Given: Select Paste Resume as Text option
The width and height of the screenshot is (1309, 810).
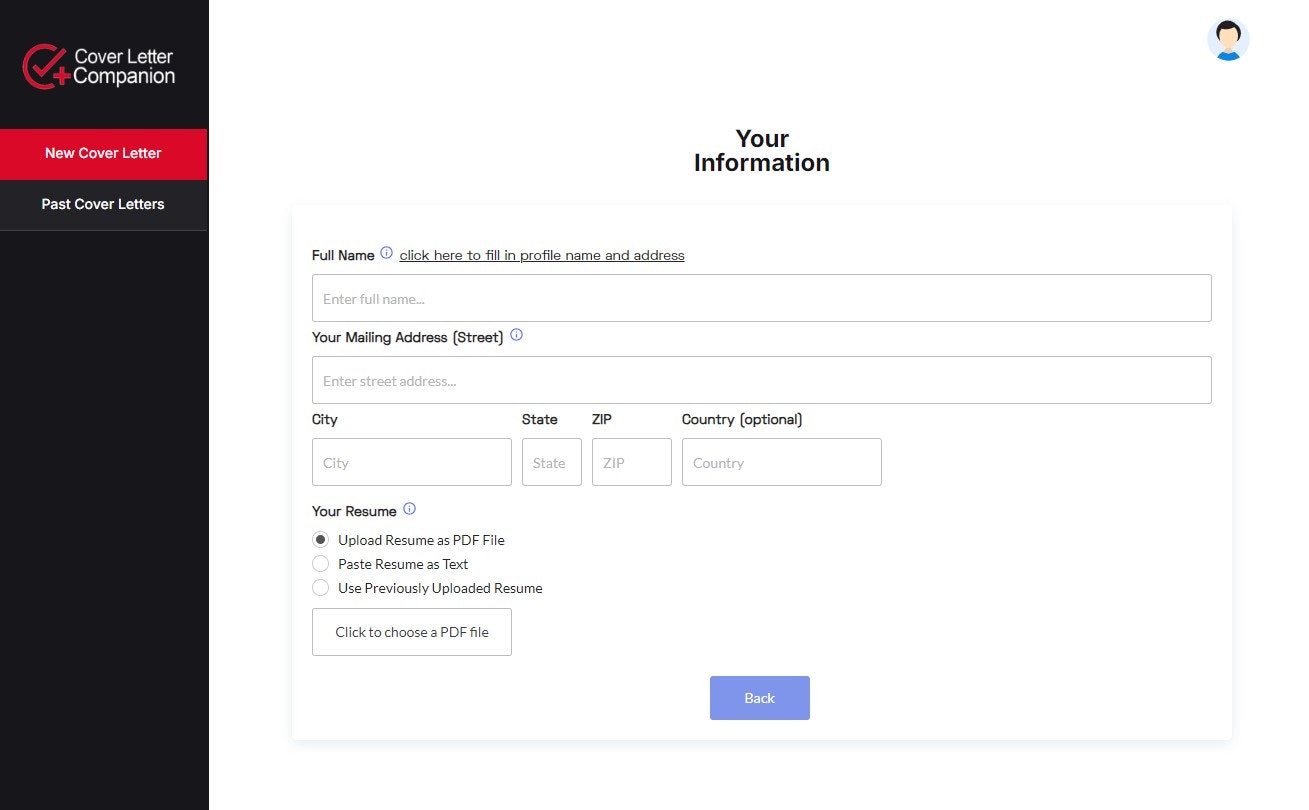Looking at the screenshot, I should pos(321,564).
